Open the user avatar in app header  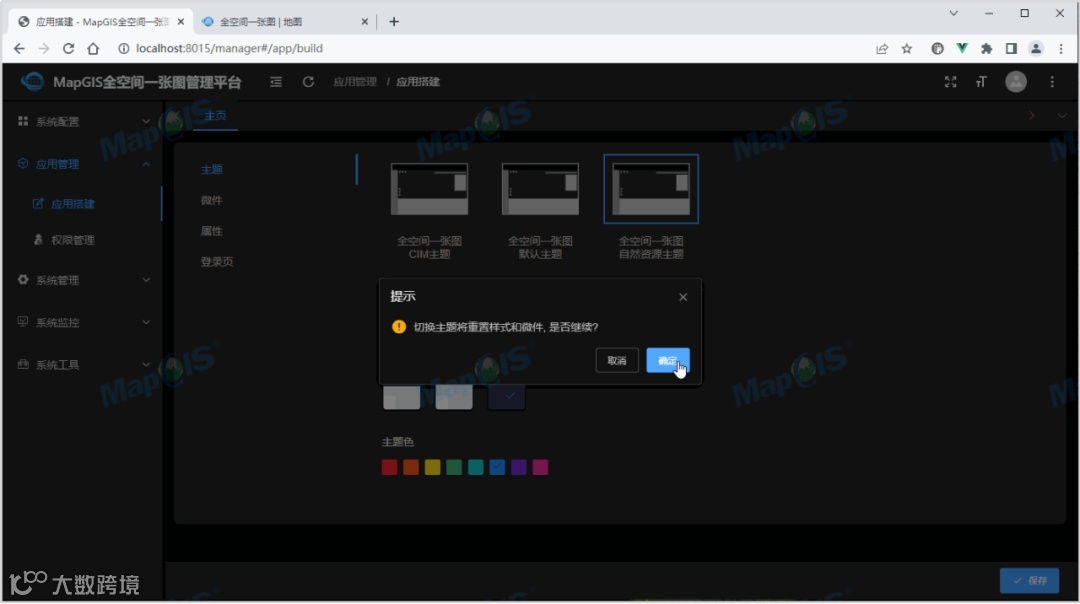[1015, 81]
